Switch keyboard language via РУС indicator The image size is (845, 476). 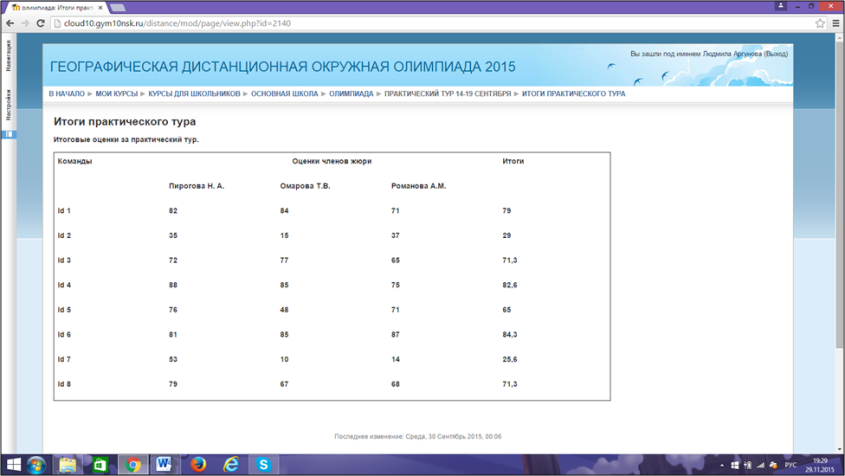click(x=790, y=465)
